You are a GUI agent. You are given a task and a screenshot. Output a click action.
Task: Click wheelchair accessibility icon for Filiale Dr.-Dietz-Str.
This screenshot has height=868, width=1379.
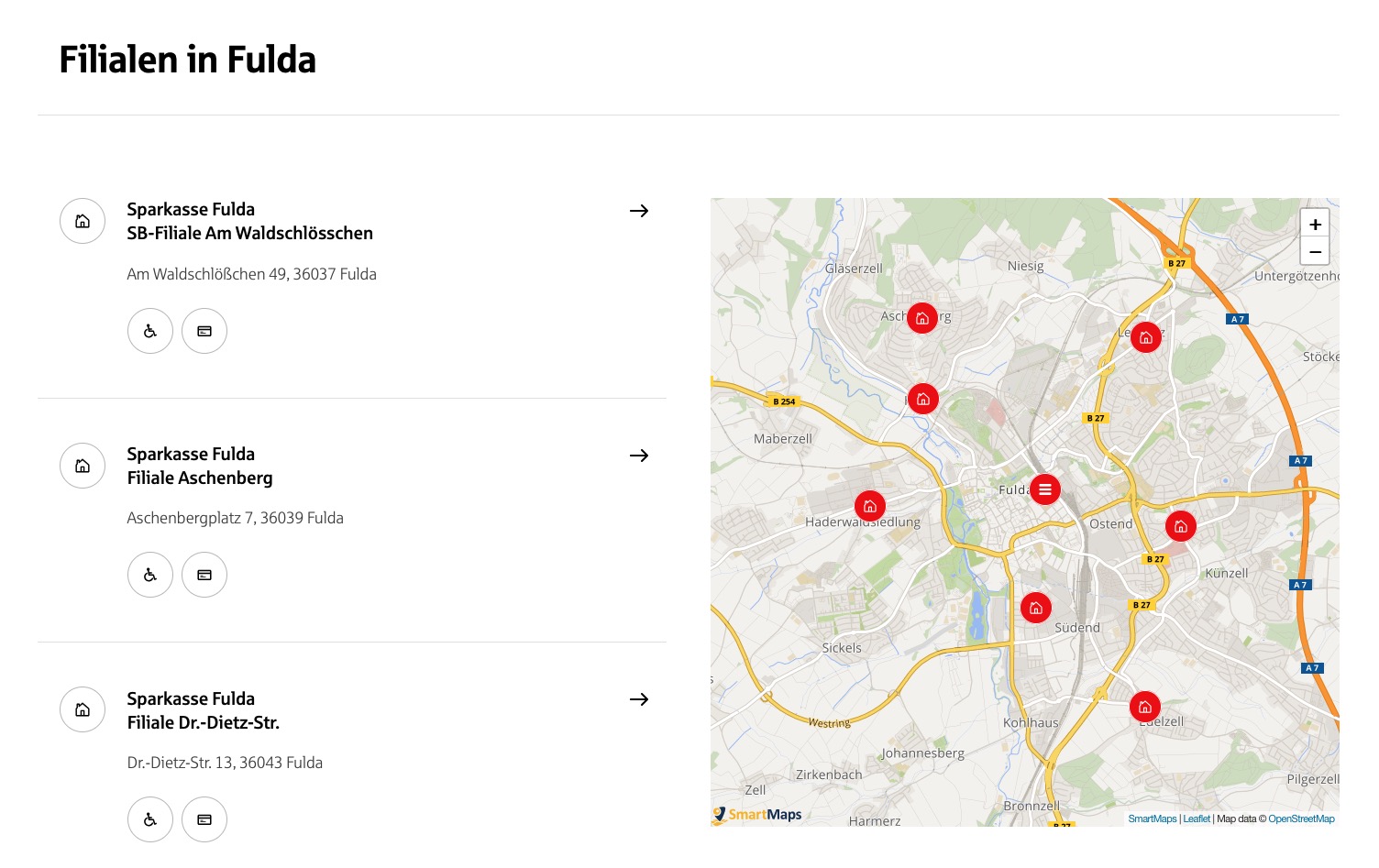(150, 819)
